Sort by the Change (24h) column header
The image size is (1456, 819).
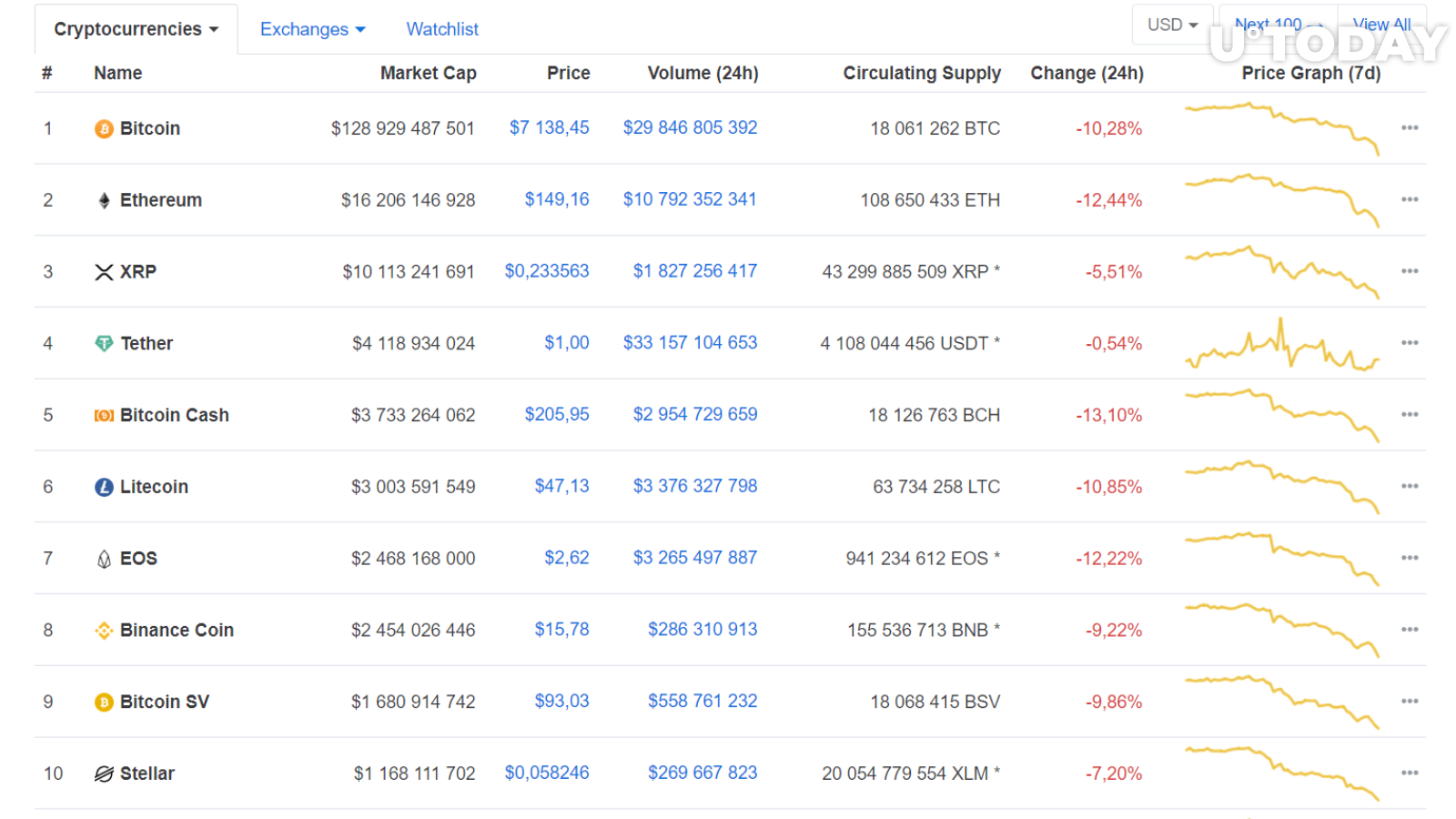pos(1087,73)
